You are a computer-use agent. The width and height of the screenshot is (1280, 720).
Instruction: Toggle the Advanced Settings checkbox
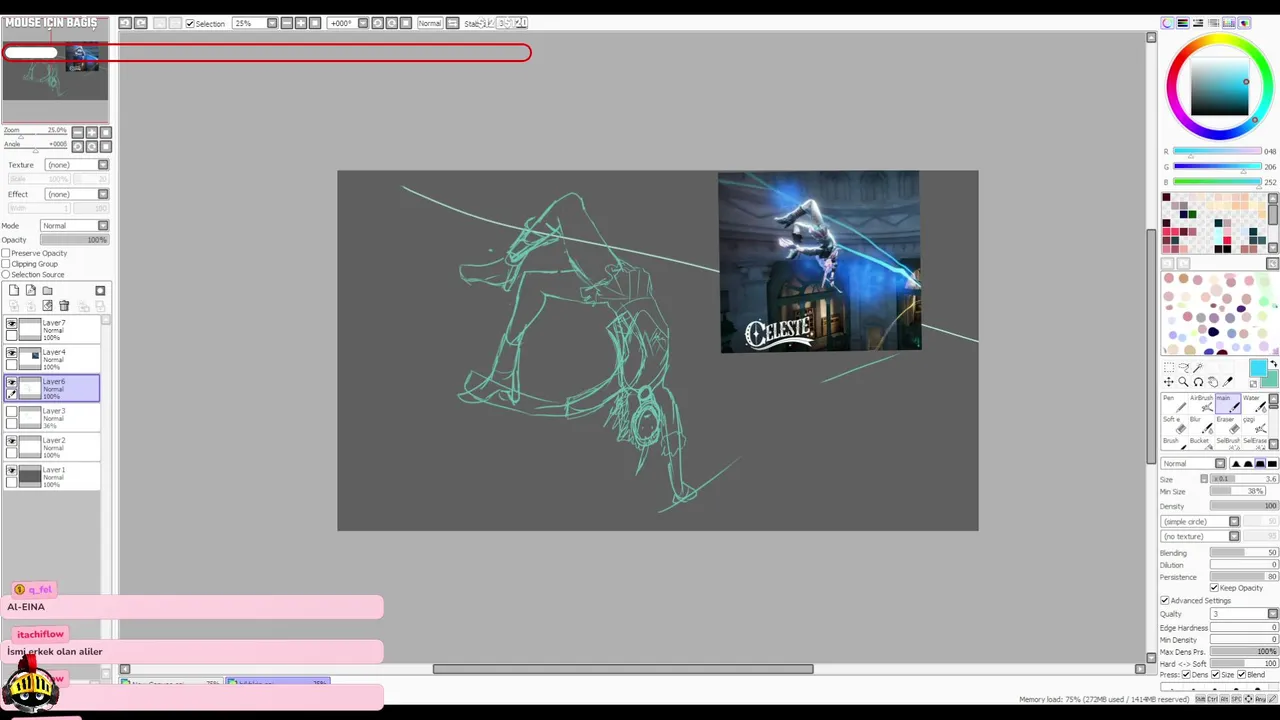pyautogui.click(x=1164, y=601)
